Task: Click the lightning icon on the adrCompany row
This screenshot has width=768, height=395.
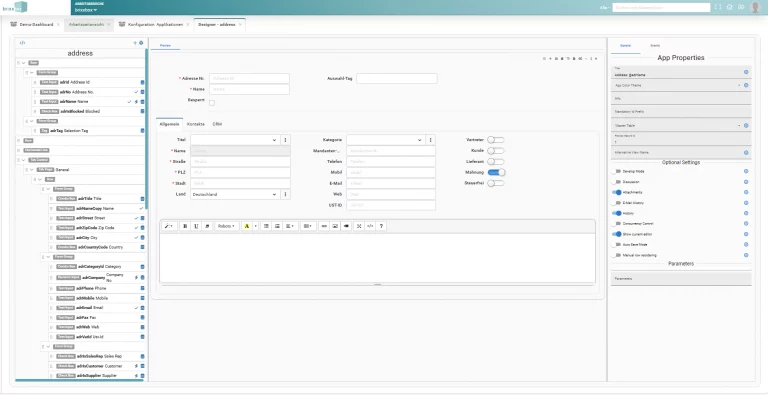Action: pos(136,277)
